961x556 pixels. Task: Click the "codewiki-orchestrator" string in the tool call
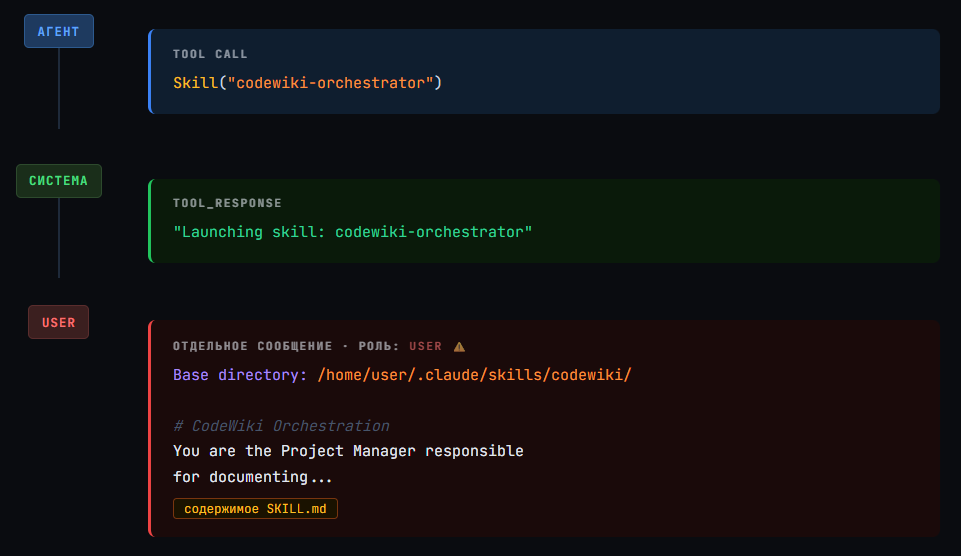pos(330,82)
